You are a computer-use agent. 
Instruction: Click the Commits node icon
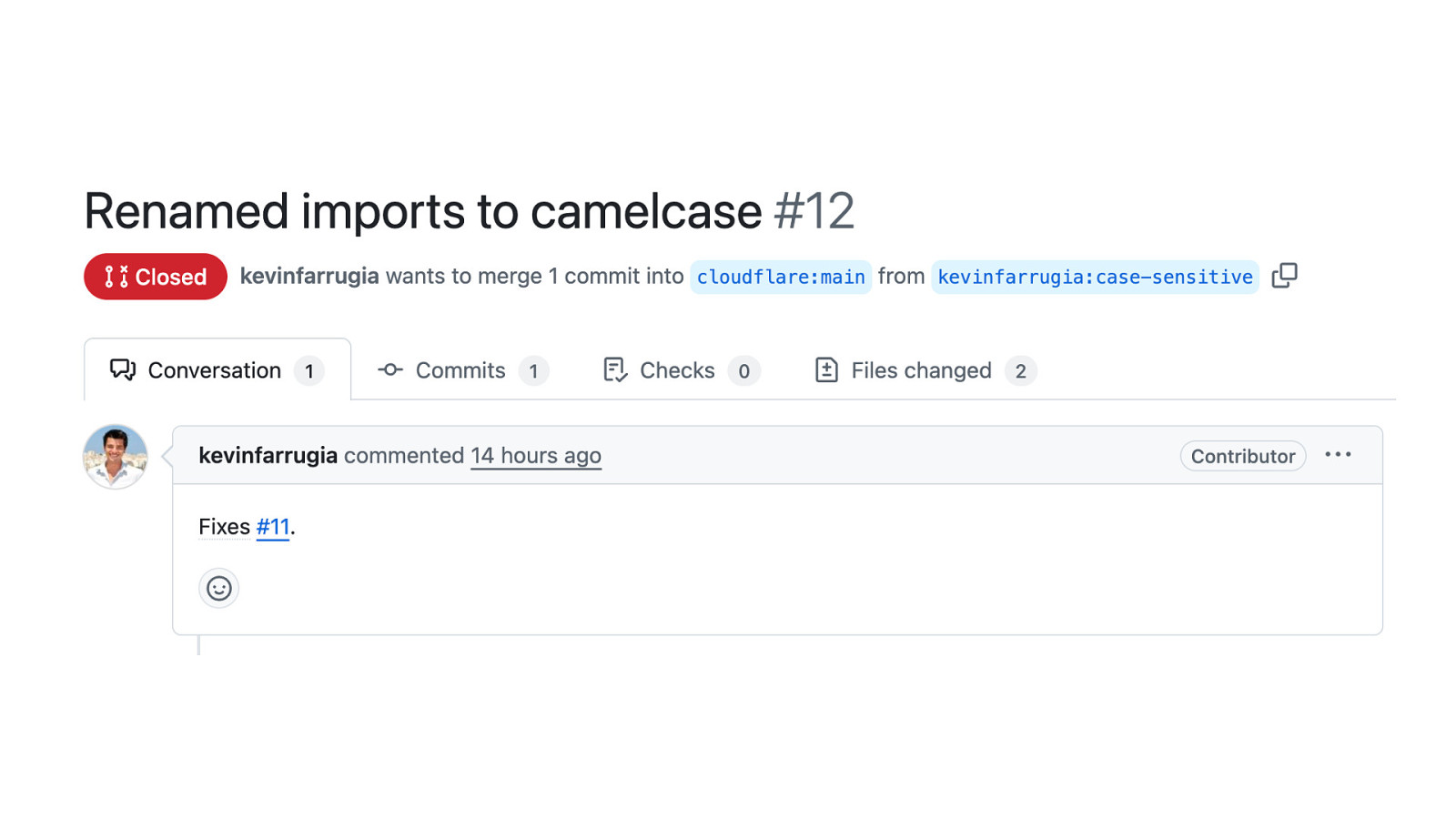point(390,369)
